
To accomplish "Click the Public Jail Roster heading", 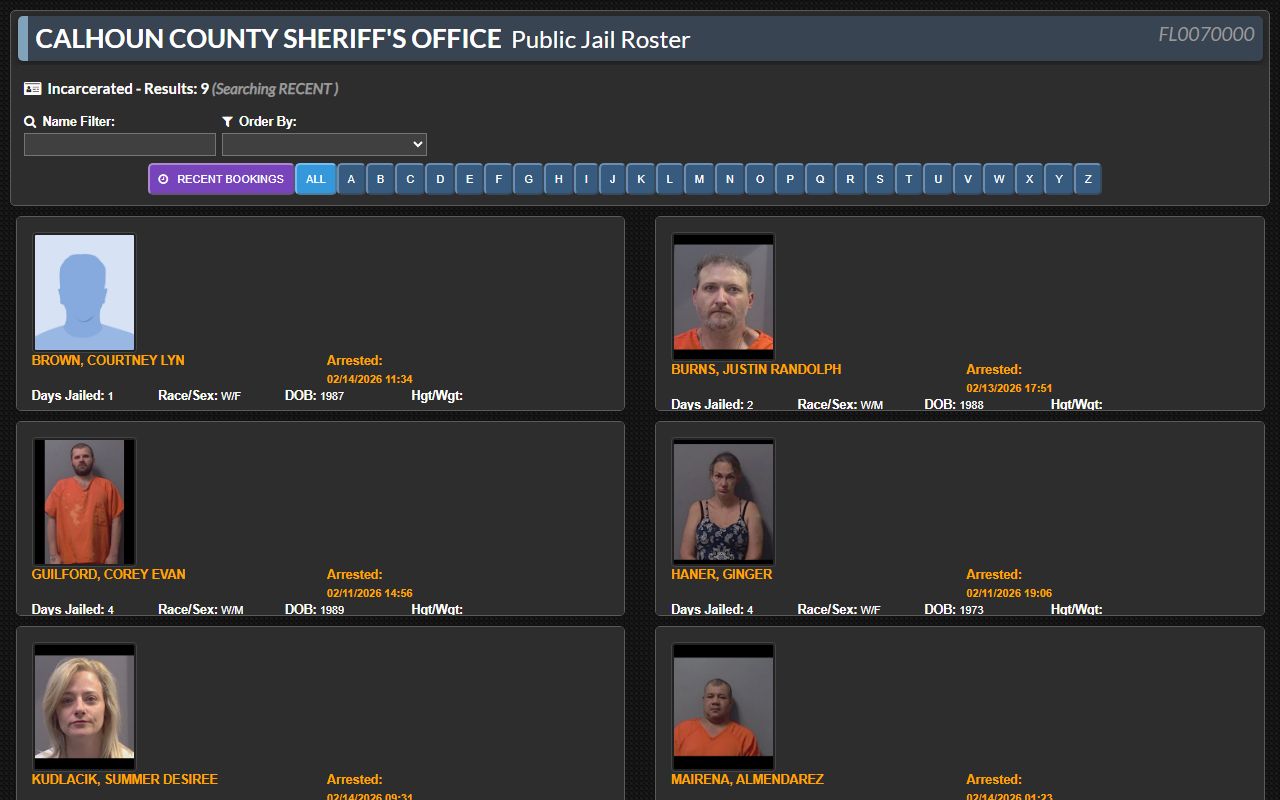I will 601,40.
